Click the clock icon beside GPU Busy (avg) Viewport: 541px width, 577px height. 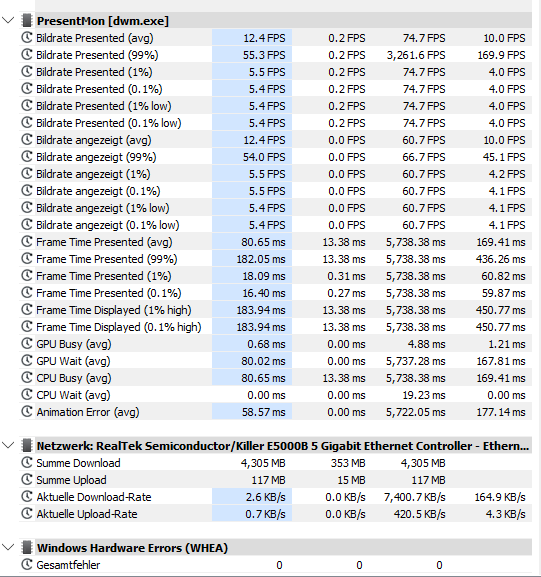pos(27,344)
